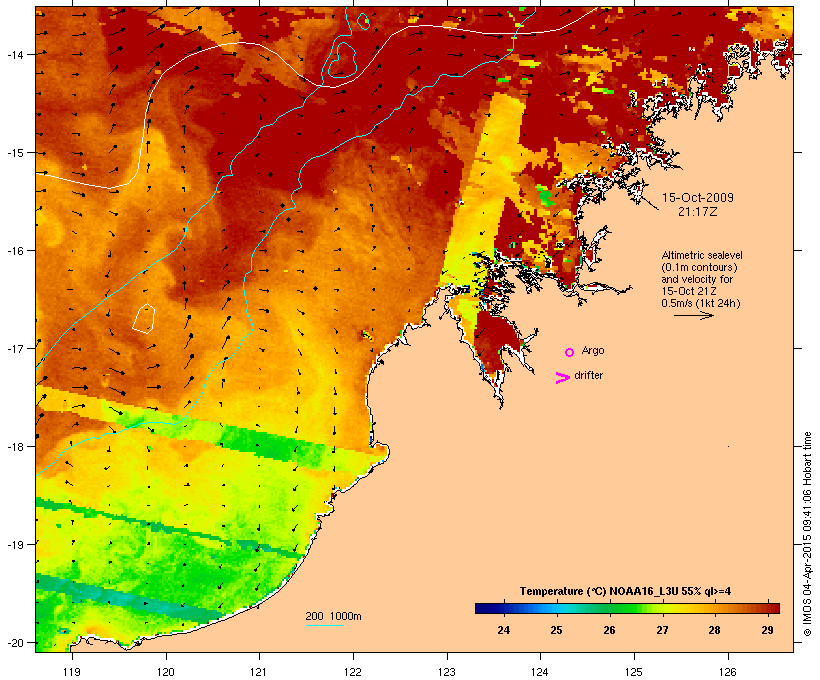Viewport: 820px width, 680px height.
Task: Click the longitude label 119
Action: (72, 672)
